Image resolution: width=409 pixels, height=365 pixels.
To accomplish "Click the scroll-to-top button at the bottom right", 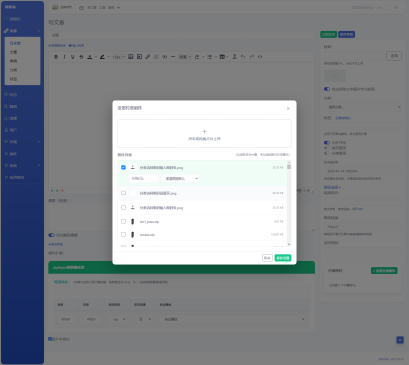I will coord(400,340).
